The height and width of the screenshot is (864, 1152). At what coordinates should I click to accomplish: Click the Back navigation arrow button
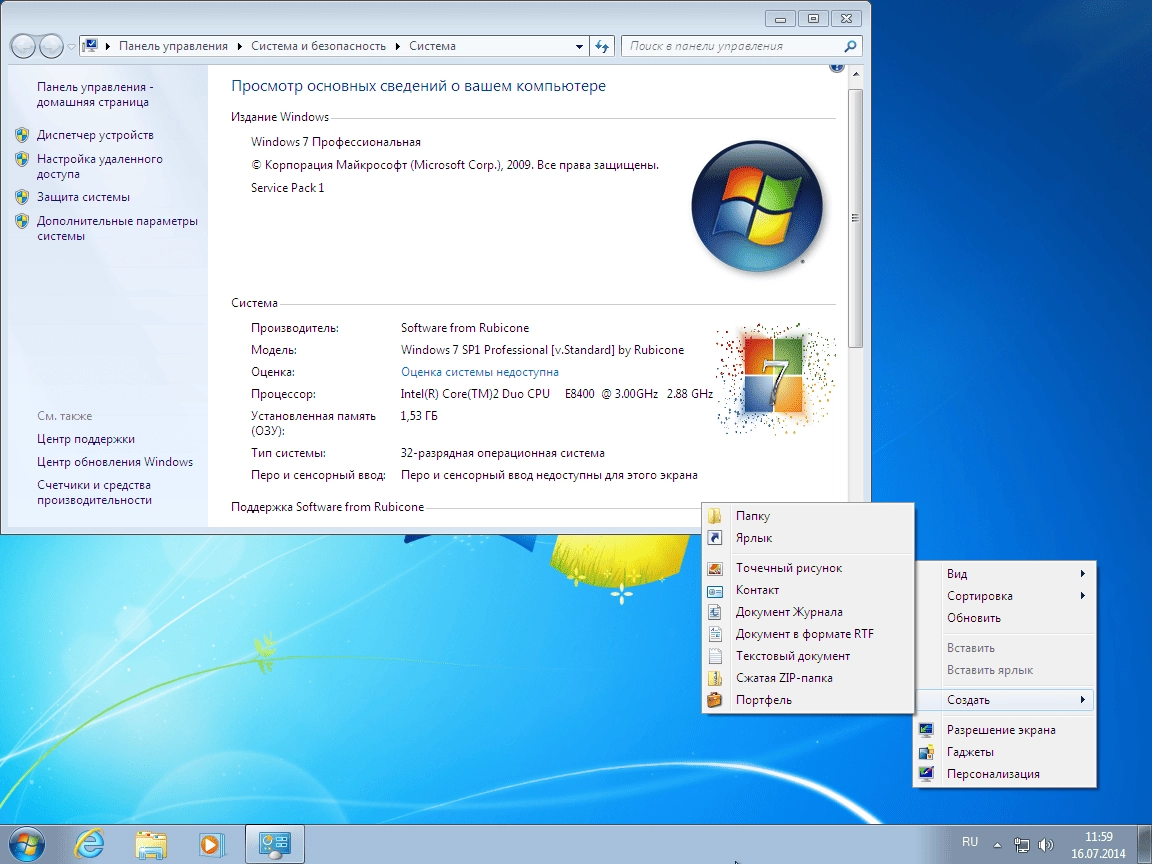pos(24,46)
